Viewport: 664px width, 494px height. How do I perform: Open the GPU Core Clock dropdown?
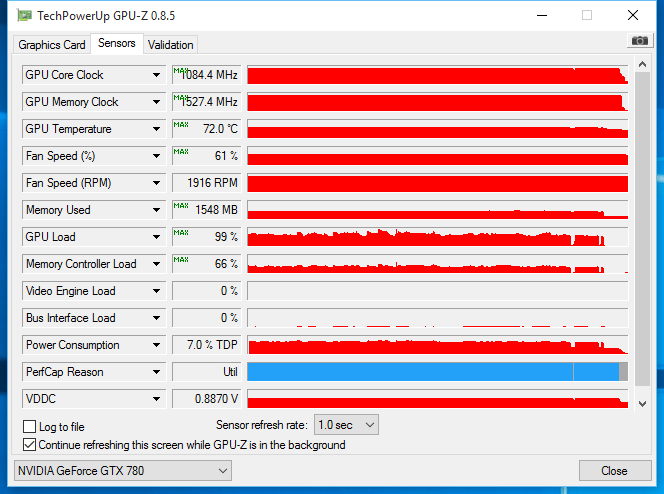pyautogui.click(x=156, y=75)
